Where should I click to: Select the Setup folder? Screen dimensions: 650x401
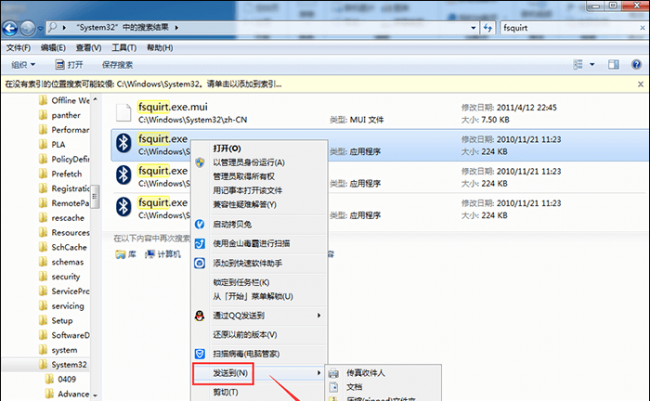point(62,321)
